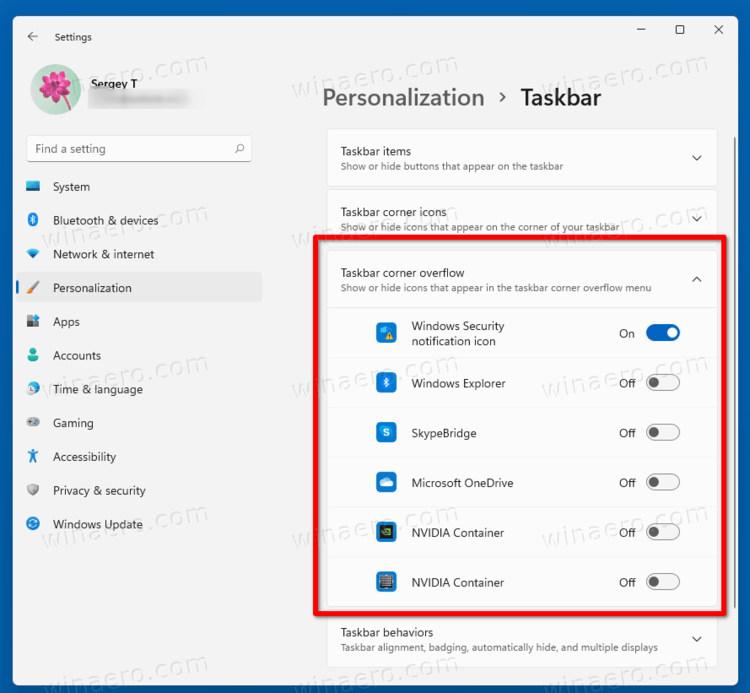Click the vertical scrollbar of settings page

click(735, 373)
